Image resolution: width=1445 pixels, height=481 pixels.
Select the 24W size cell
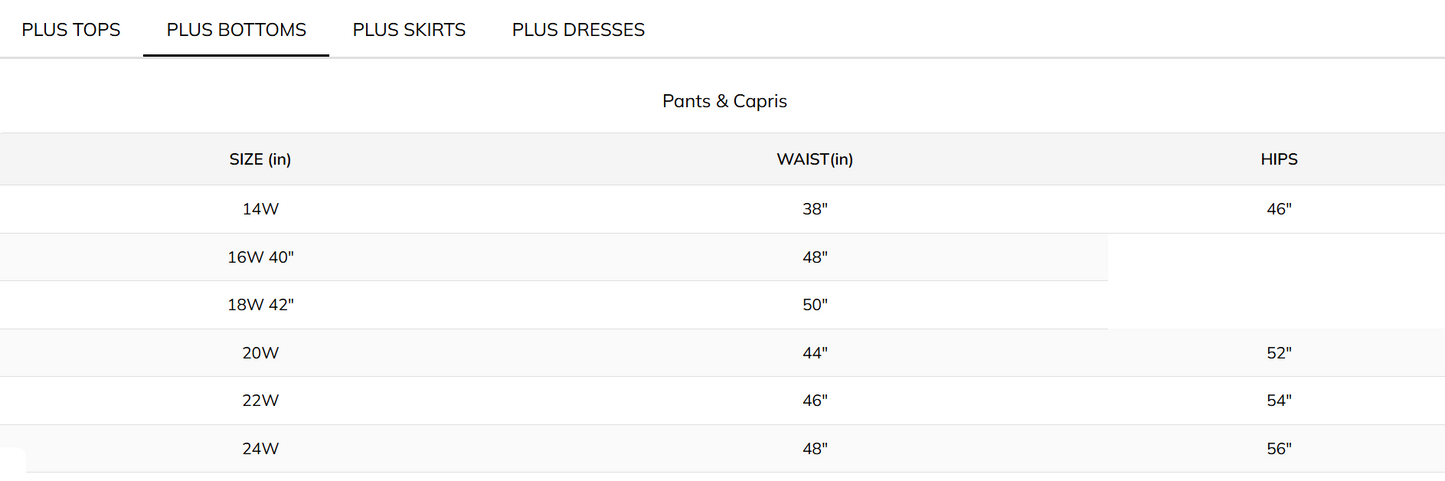click(260, 449)
